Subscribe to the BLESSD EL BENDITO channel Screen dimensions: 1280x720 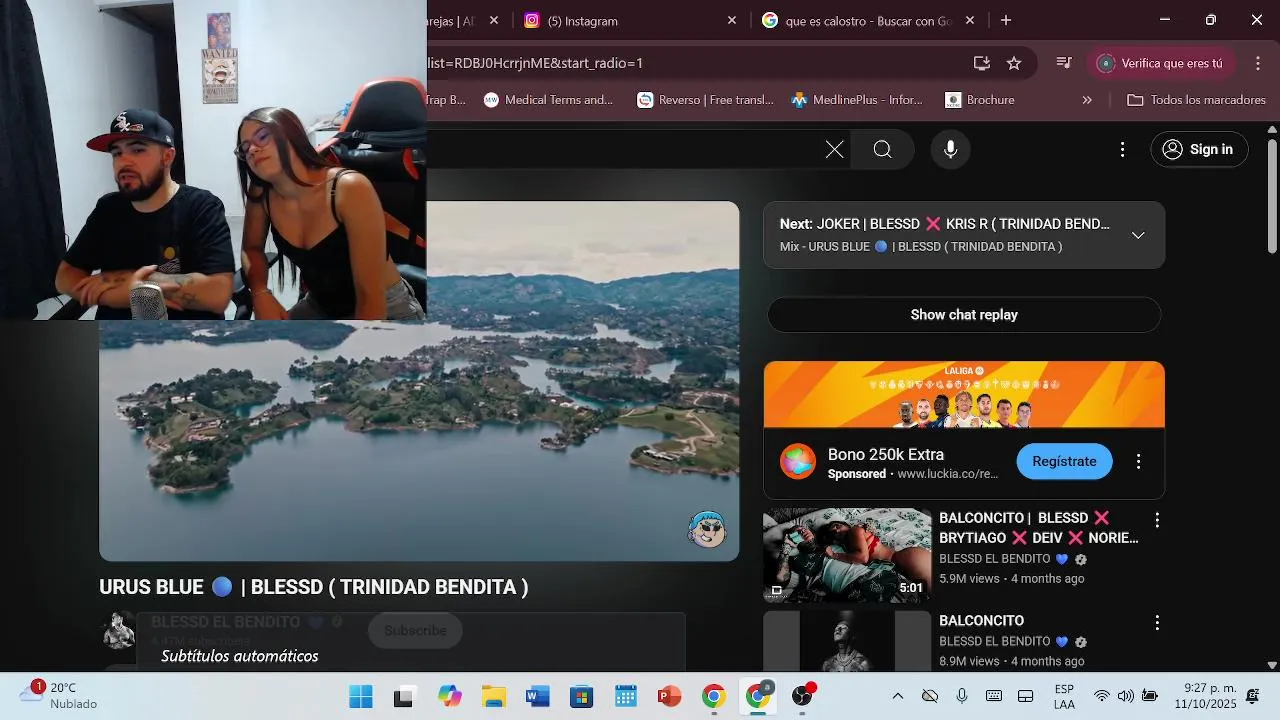click(x=415, y=630)
